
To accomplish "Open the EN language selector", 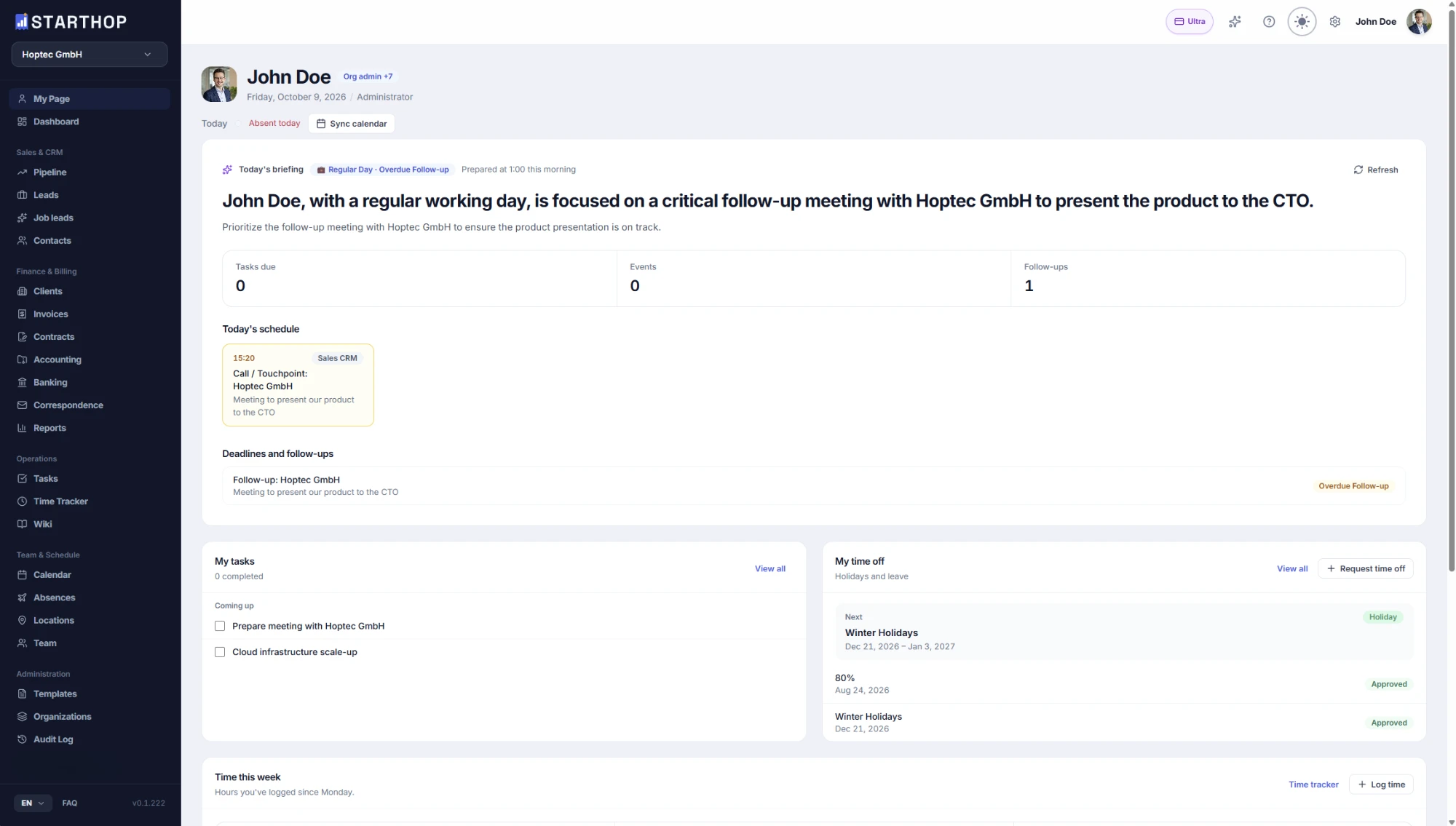I will point(33,803).
